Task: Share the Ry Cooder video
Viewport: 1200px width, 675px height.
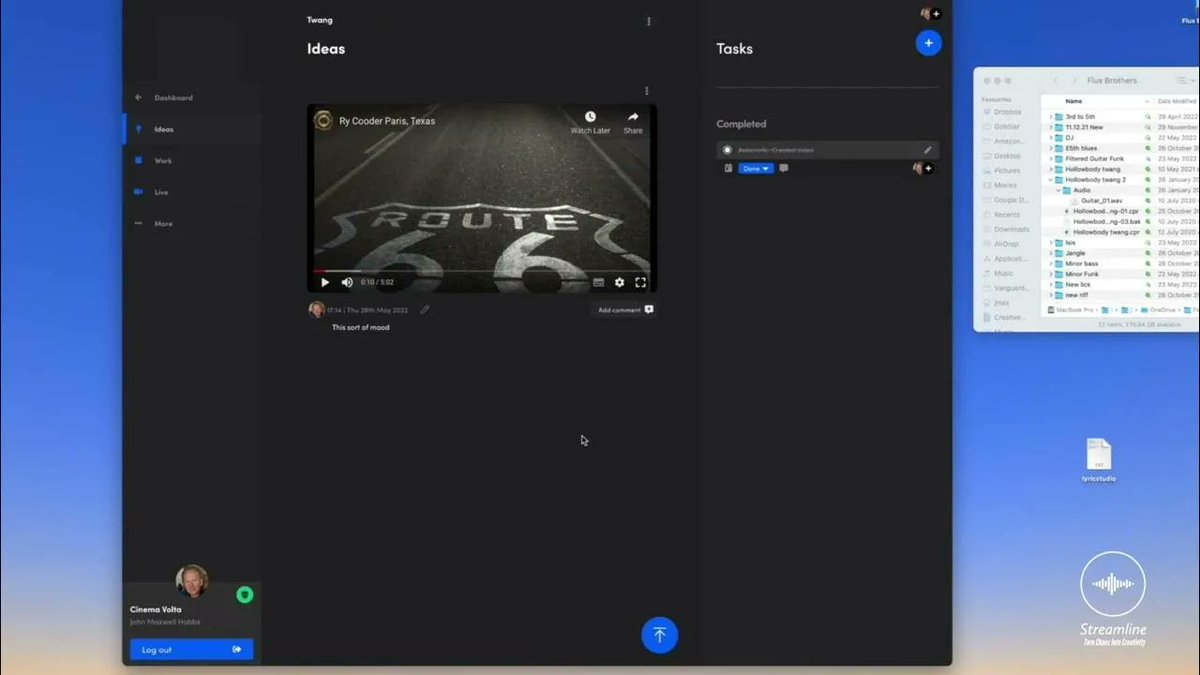Action: (633, 122)
